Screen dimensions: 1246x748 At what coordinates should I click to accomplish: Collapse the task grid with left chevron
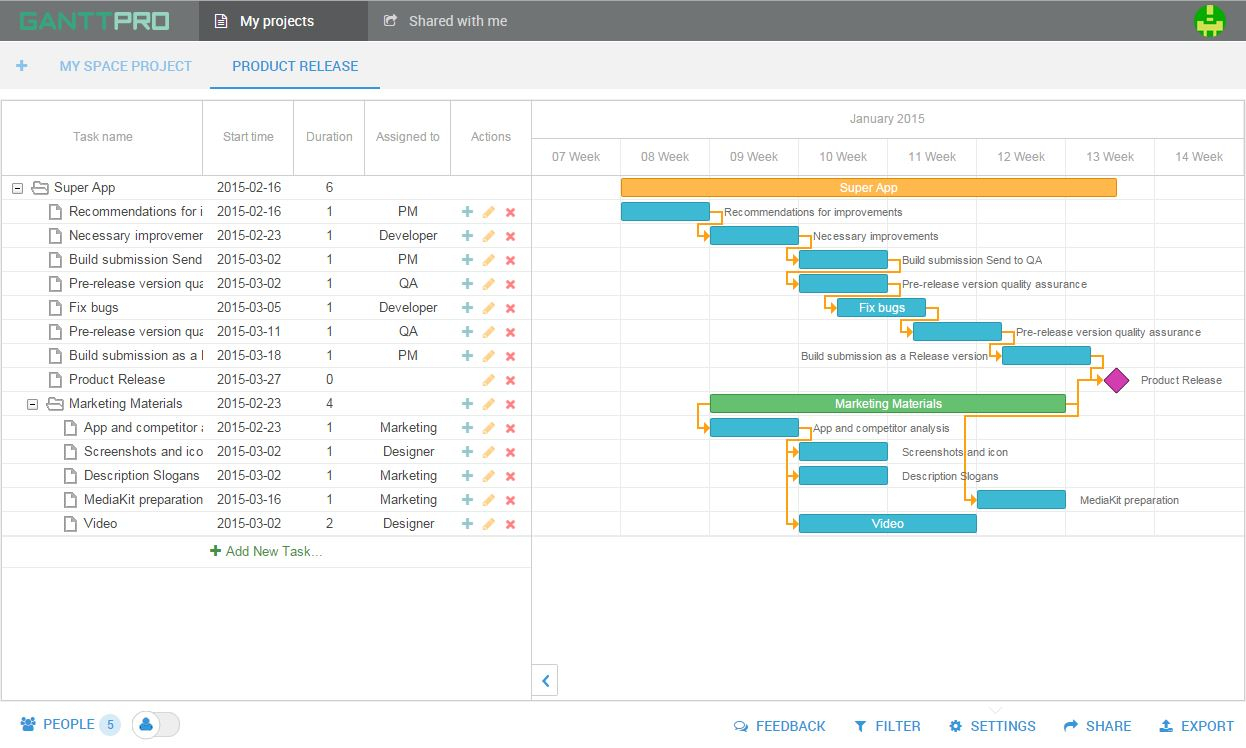tap(545, 681)
